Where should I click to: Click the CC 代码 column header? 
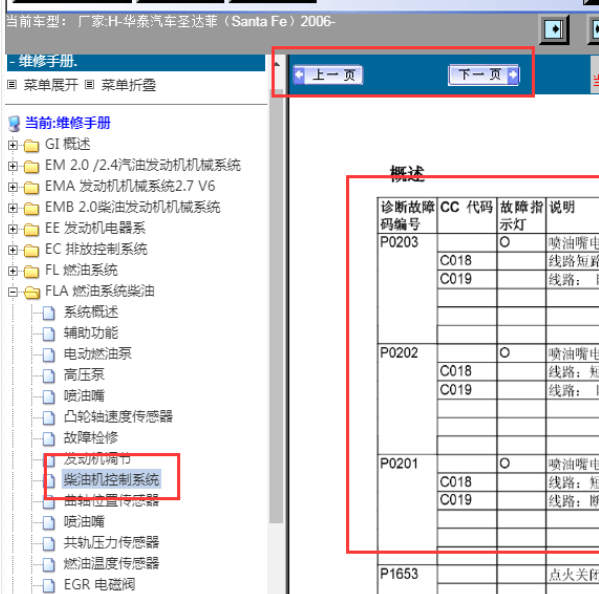[x=467, y=215]
